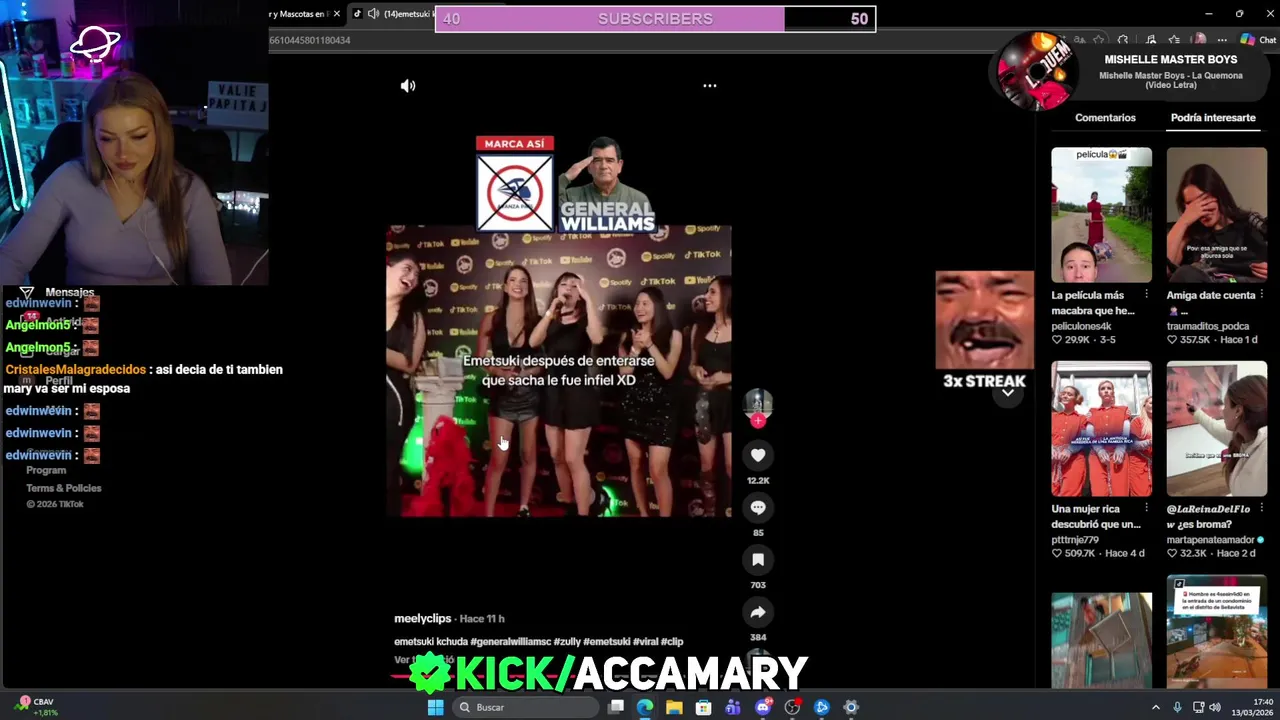The width and height of the screenshot is (1280, 720).
Task: Open the LaReinaDelFlow suggested video thumbnail
Action: click(x=1216, y=429)
